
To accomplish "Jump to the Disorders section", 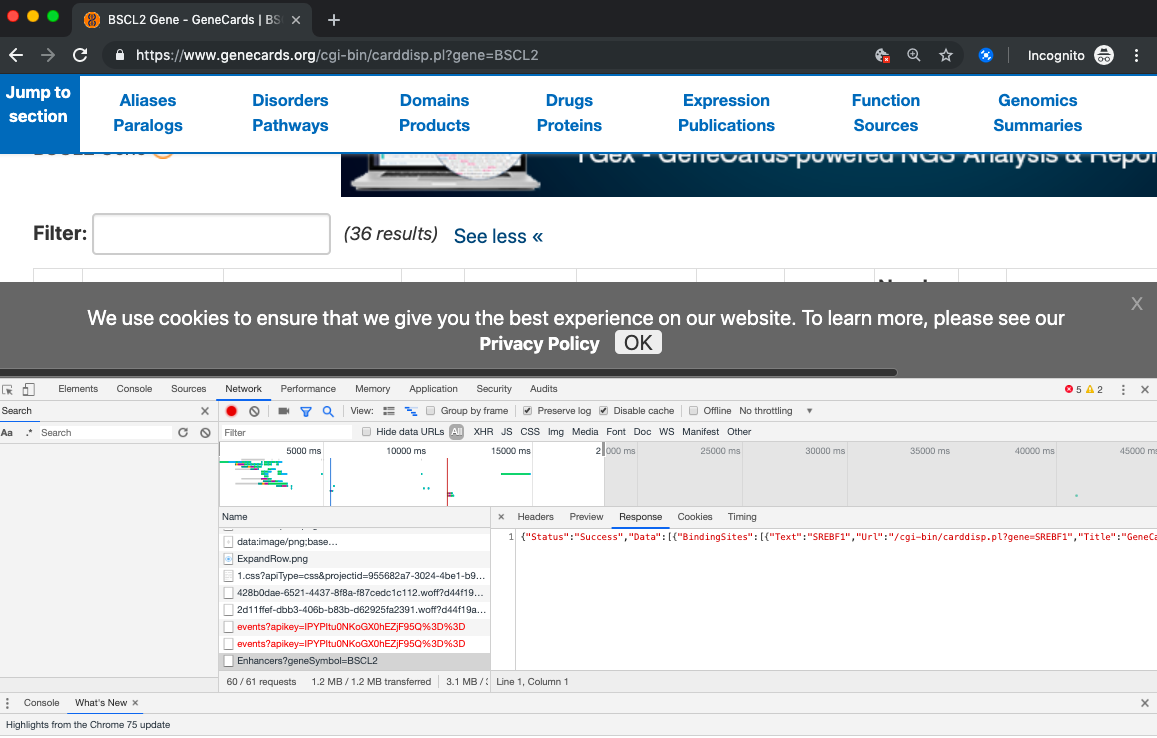I will coord(290,100).
